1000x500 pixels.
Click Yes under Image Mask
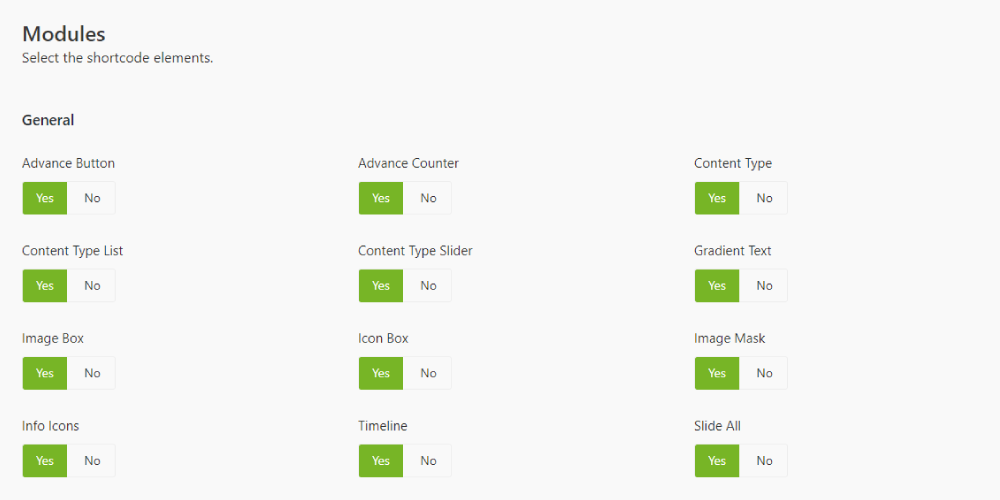click(717, 373)
